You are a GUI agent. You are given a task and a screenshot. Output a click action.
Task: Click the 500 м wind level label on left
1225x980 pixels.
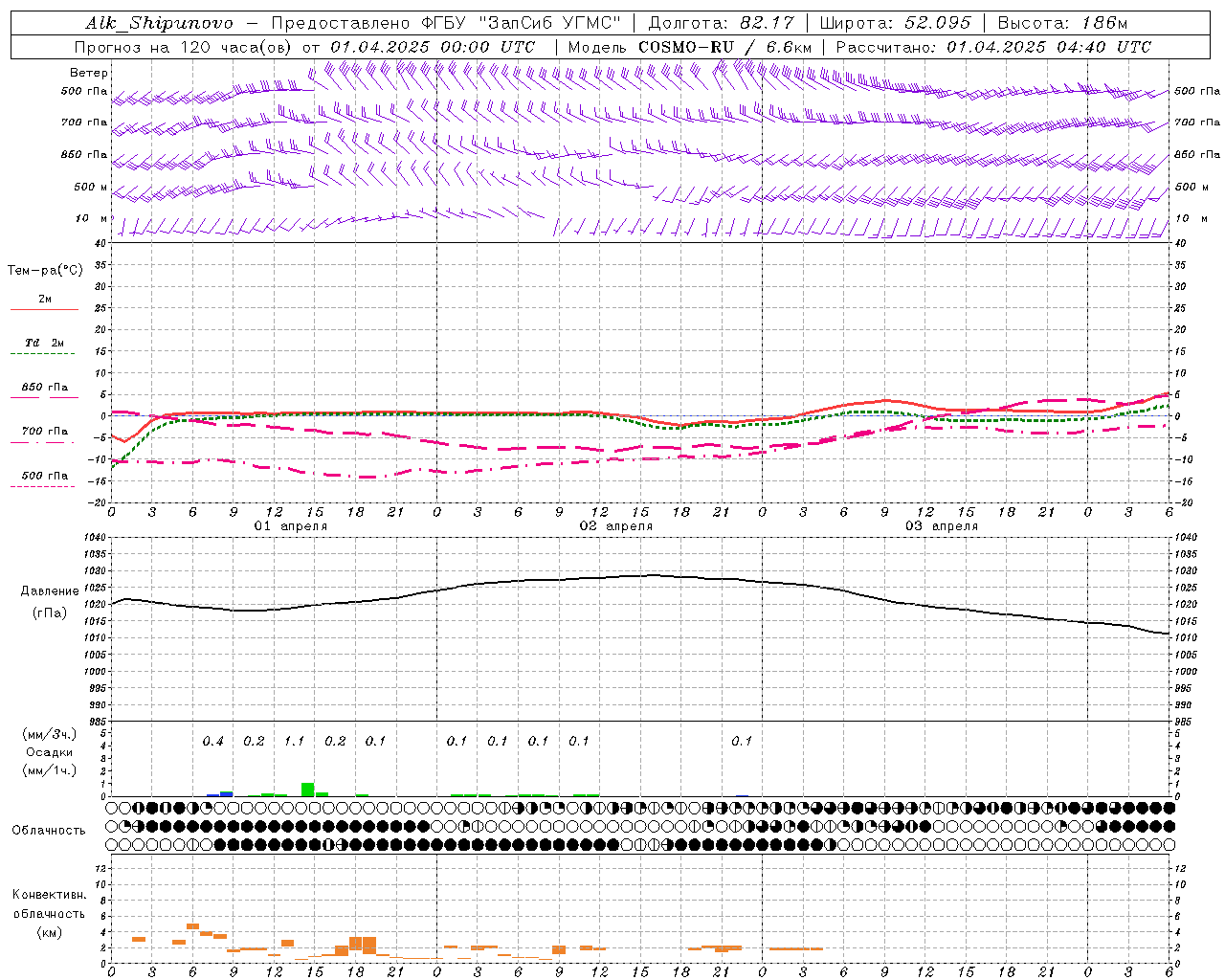(91, 187)
